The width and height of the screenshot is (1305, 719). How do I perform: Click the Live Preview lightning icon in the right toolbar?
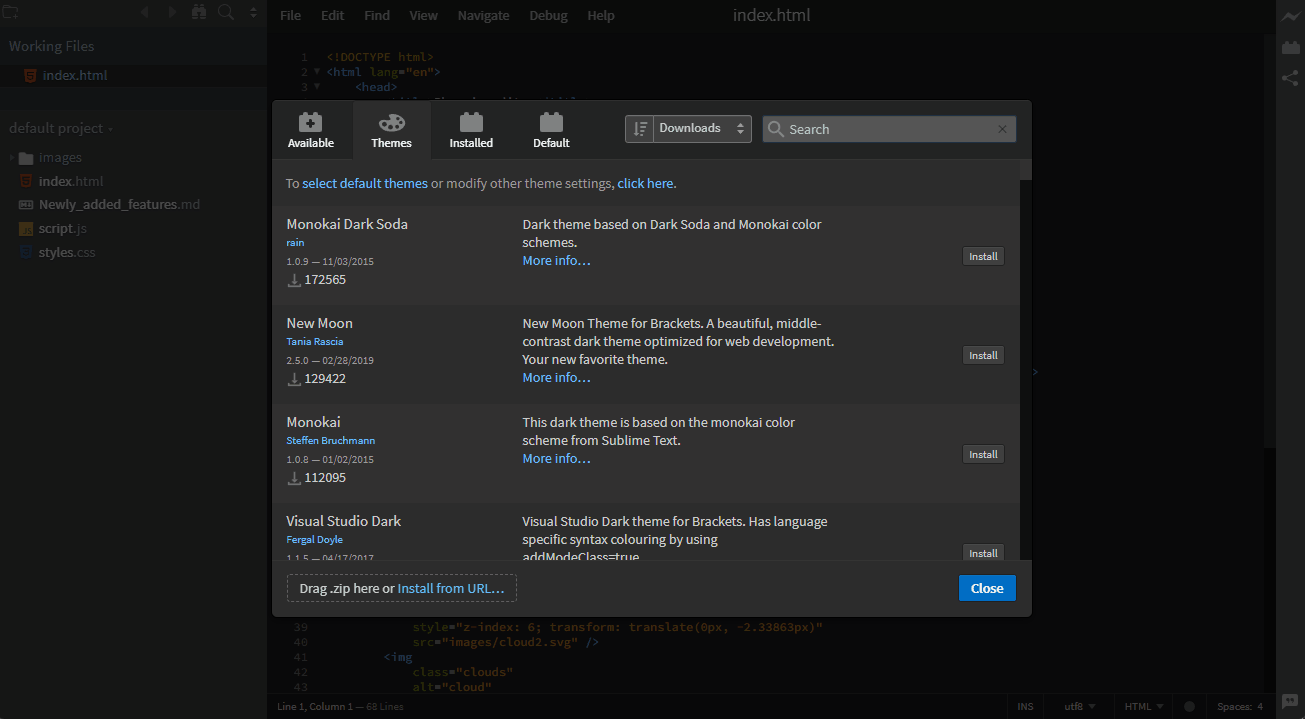pyautogui.click(x=1290, y=17)
